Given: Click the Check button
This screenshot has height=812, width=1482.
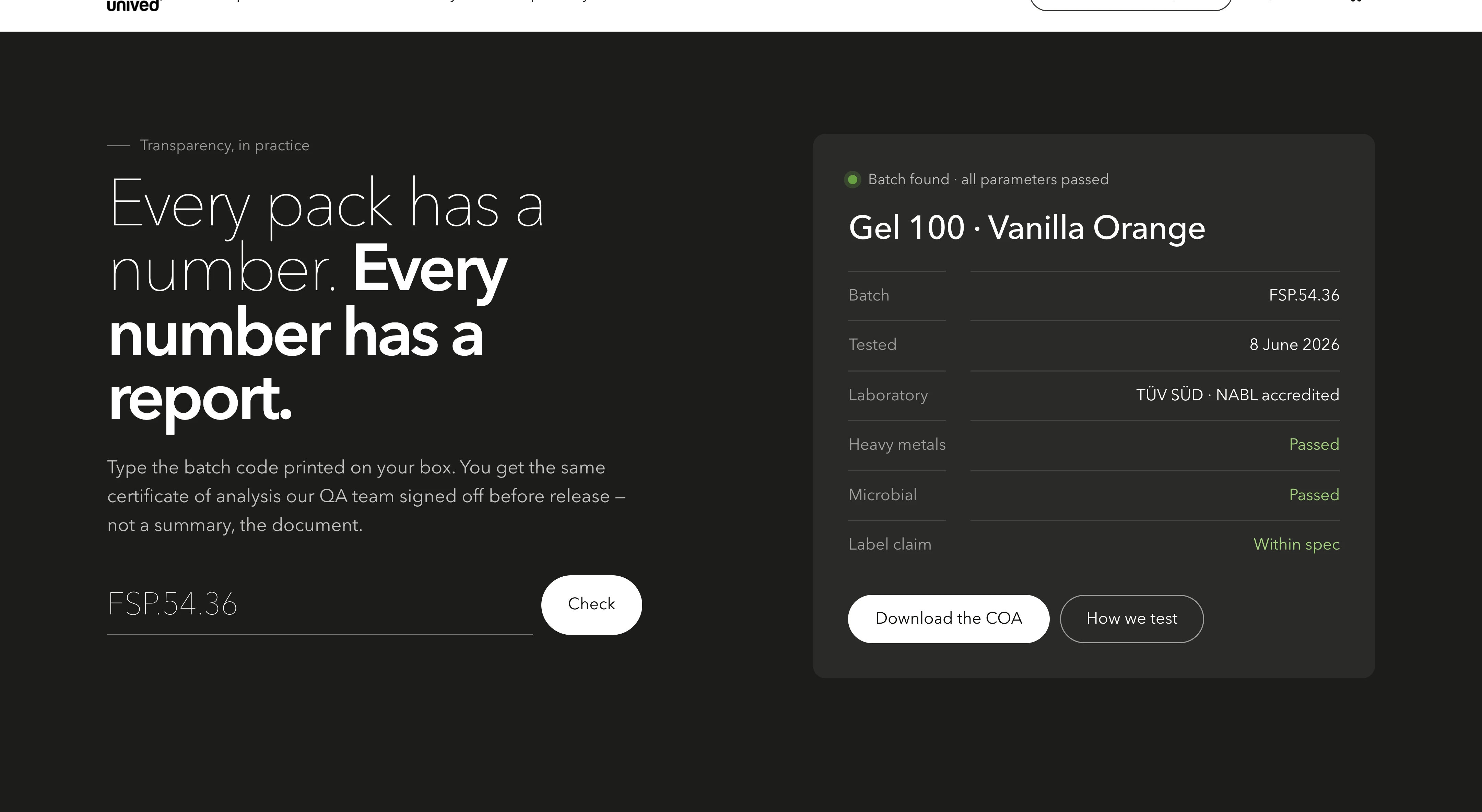Looking at the screenshot, I should click(591, 605).
